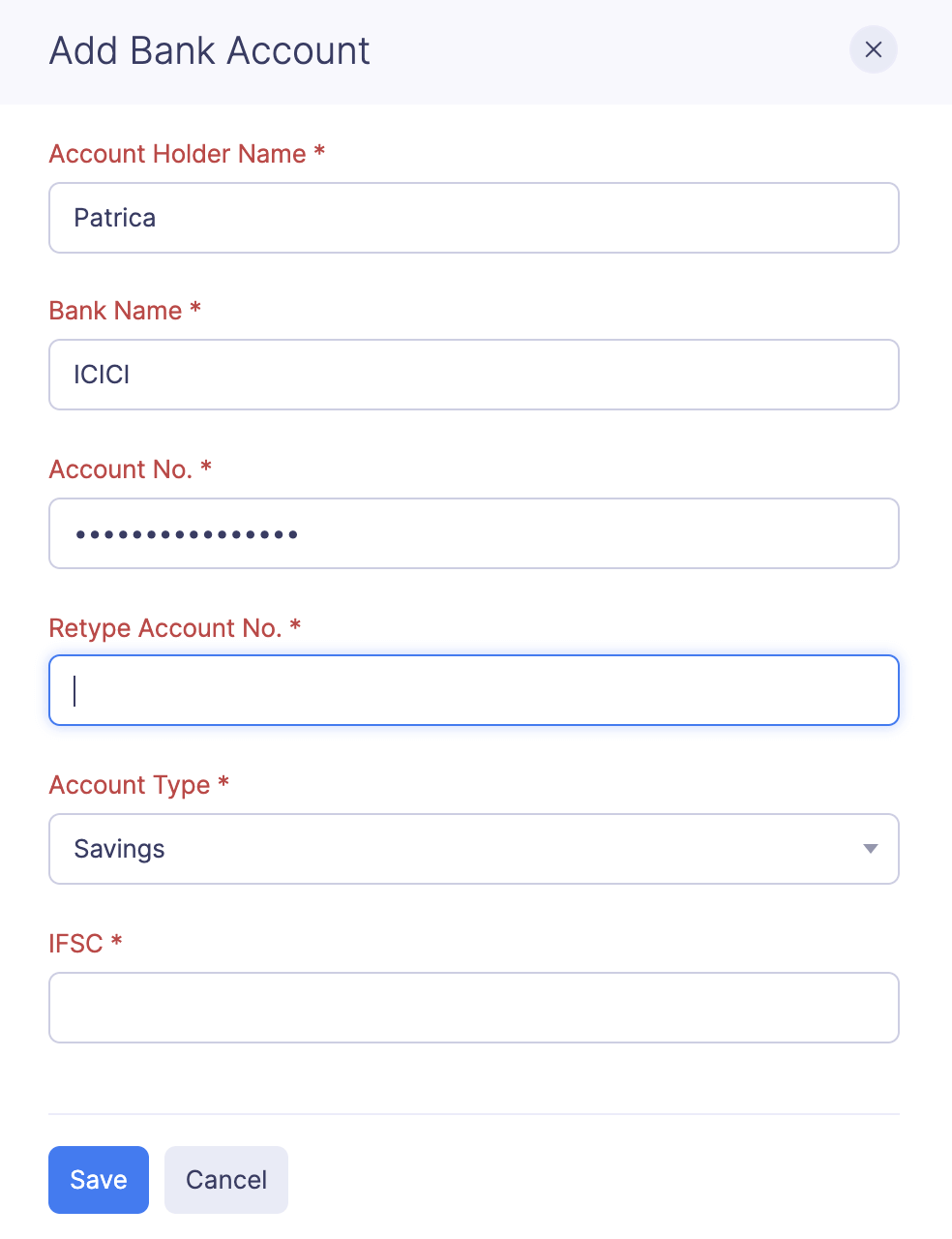Click the Savings selection box
This screenshot has height=1239, width=952.
pos(474,849)
